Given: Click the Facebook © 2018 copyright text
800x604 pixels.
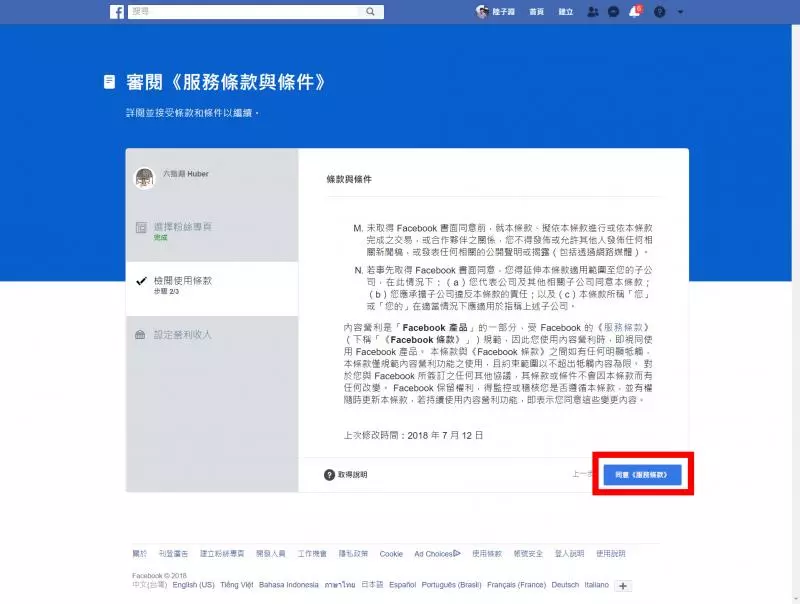Looking at the screenshot, I should (159, 575).
